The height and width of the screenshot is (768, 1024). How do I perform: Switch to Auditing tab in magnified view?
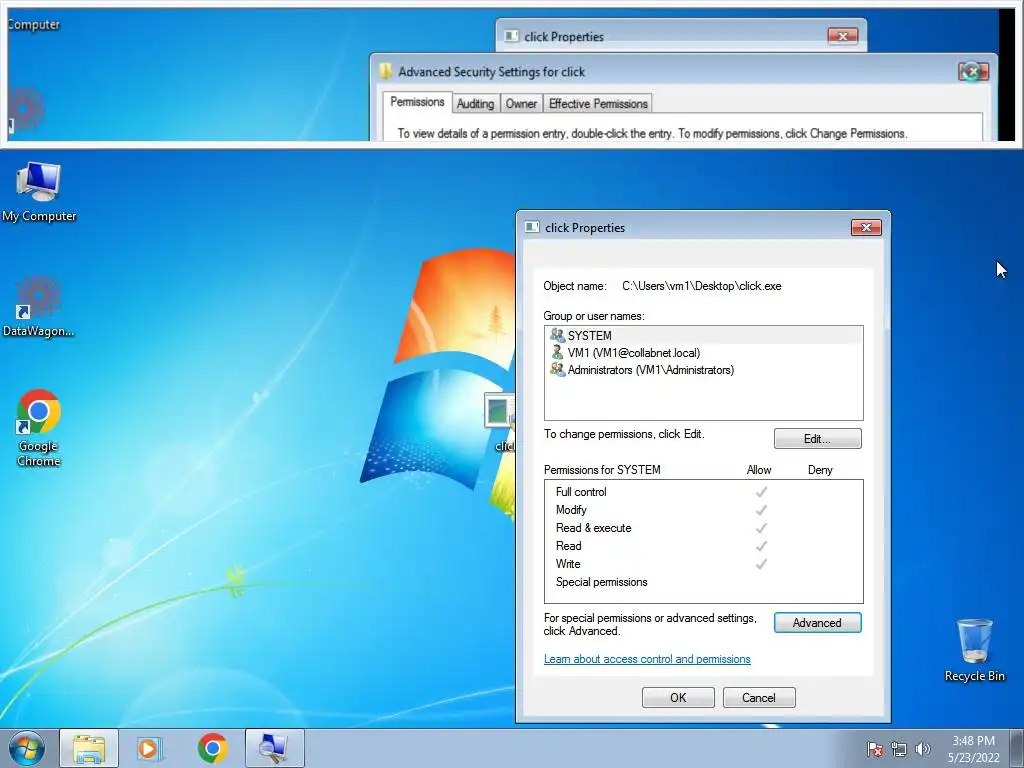(475, 104)
